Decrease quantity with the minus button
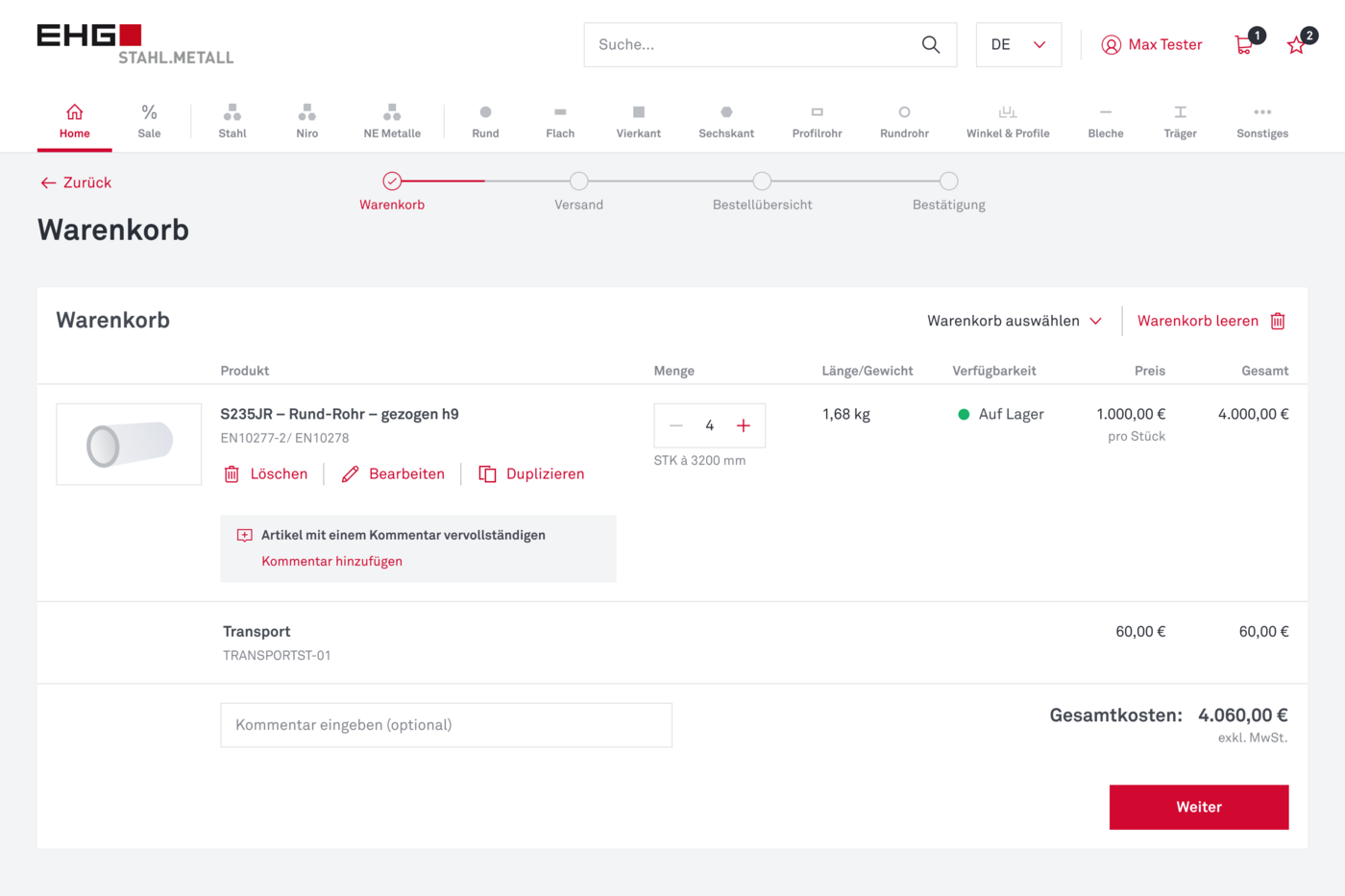 tap(676, 425)
